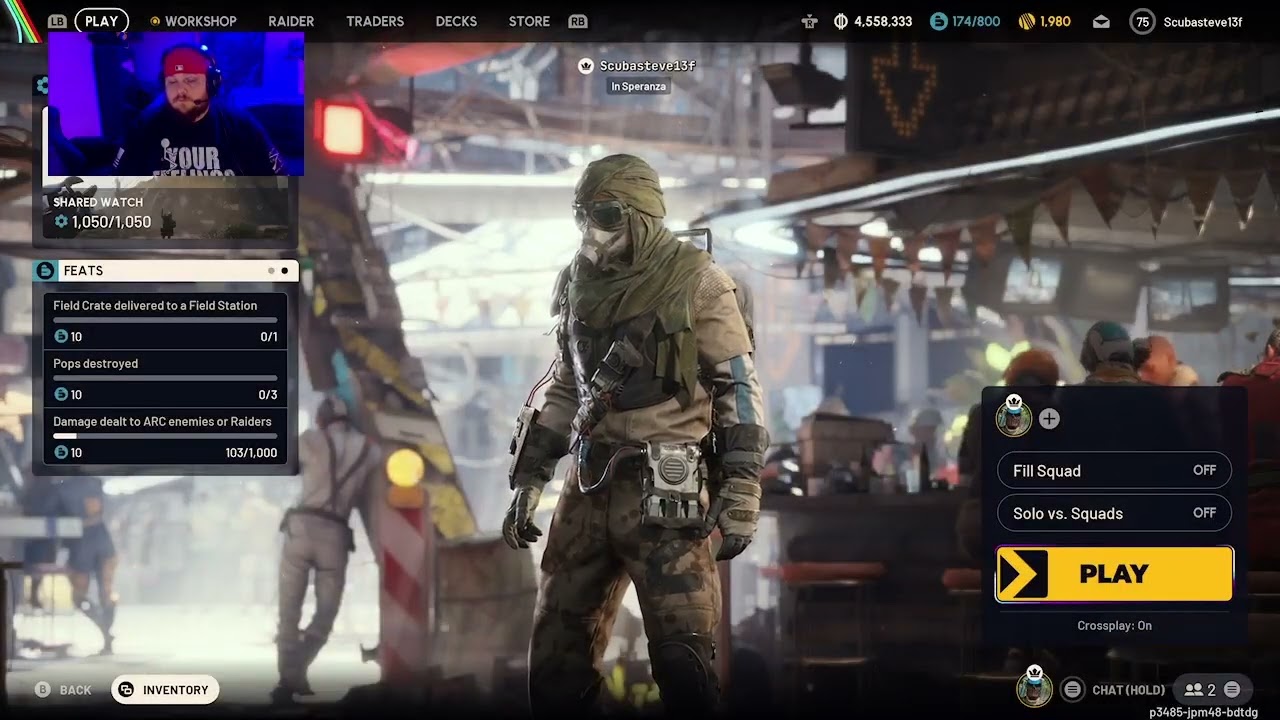Click the level 75 badge
The width and height of the screenshot is (1280, 720).
pos(1141,21)
